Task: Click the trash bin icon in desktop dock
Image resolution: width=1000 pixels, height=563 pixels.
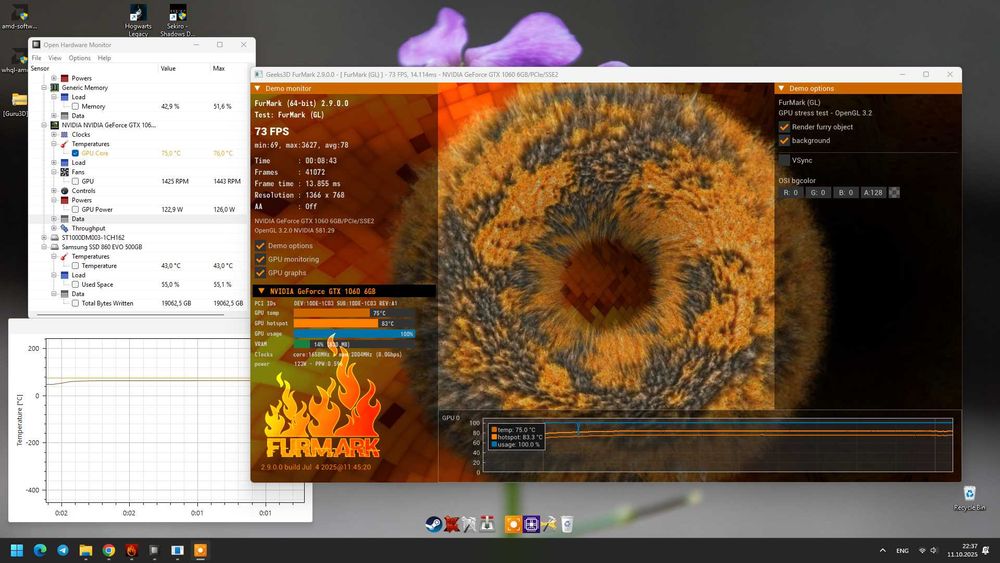Action: [x=566, y=524]
